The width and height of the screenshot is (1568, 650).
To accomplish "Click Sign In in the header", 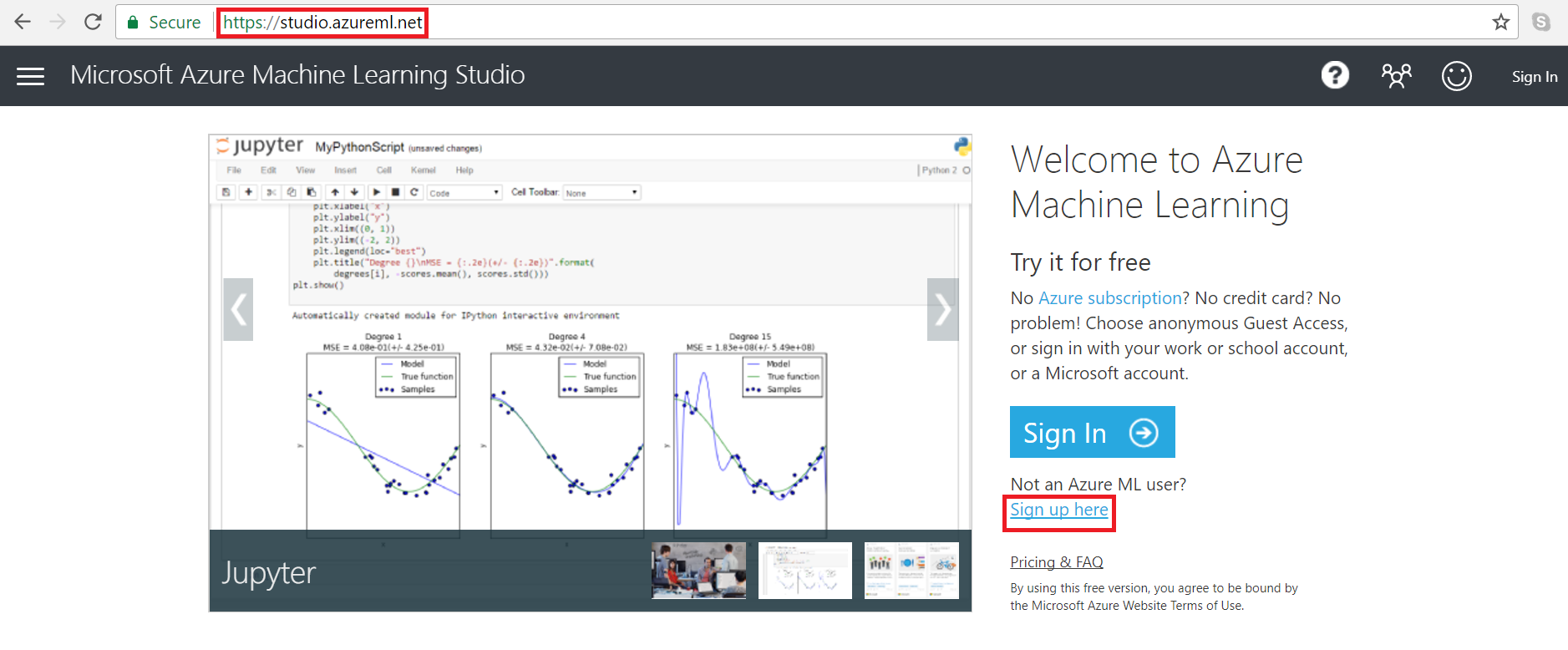I will (1534, 77).
